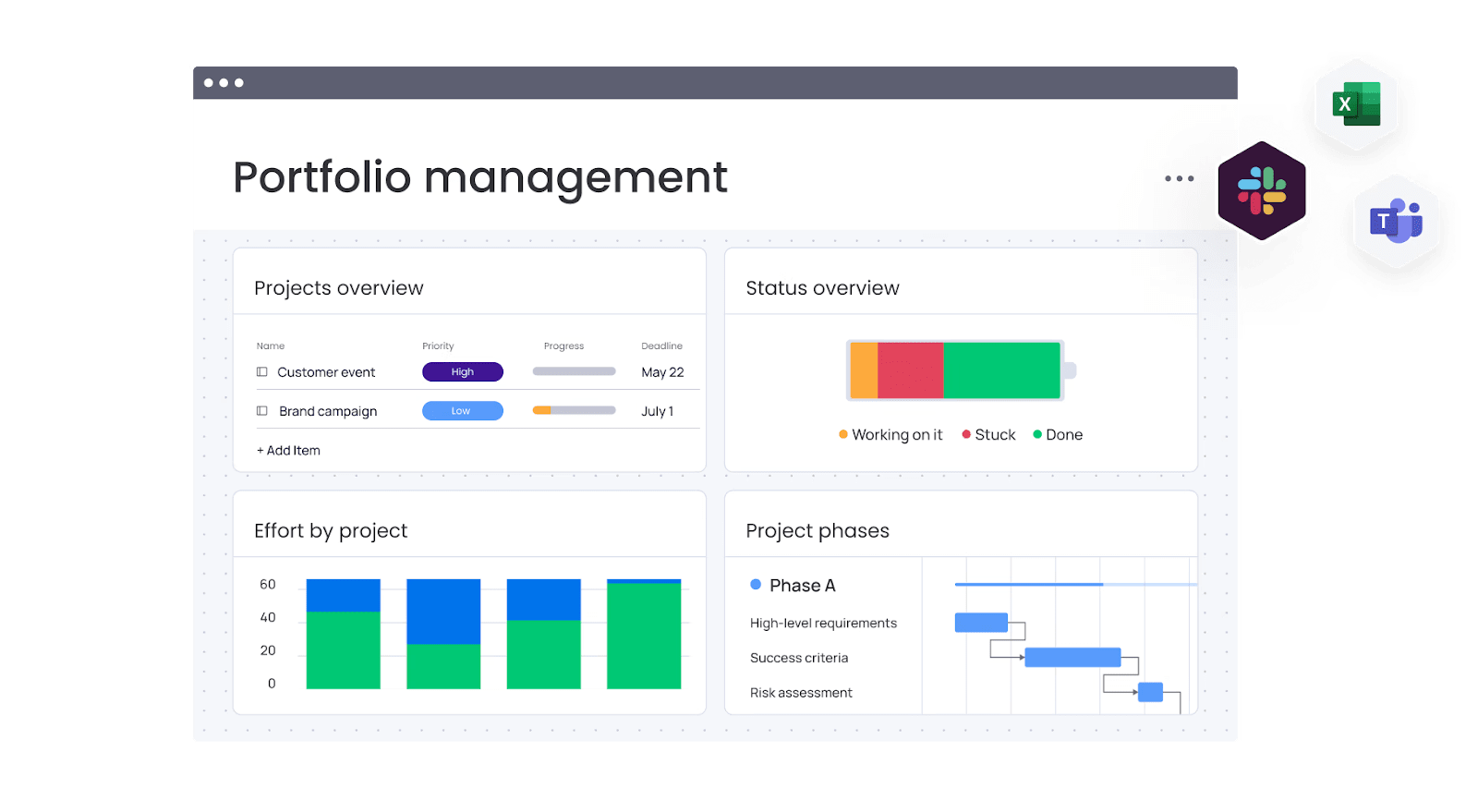Screen dimensions: 1478x812
Task: Toggle the Working on it legend item
Action: pyautogui.click(x=890, y=435)
